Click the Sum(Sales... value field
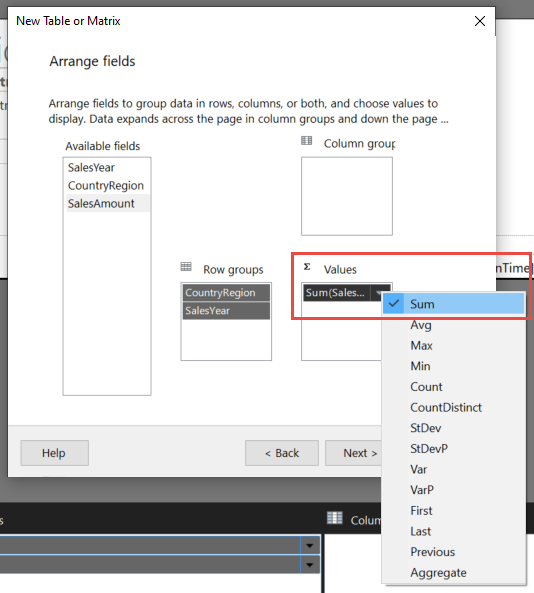 (x=336, y=292)
